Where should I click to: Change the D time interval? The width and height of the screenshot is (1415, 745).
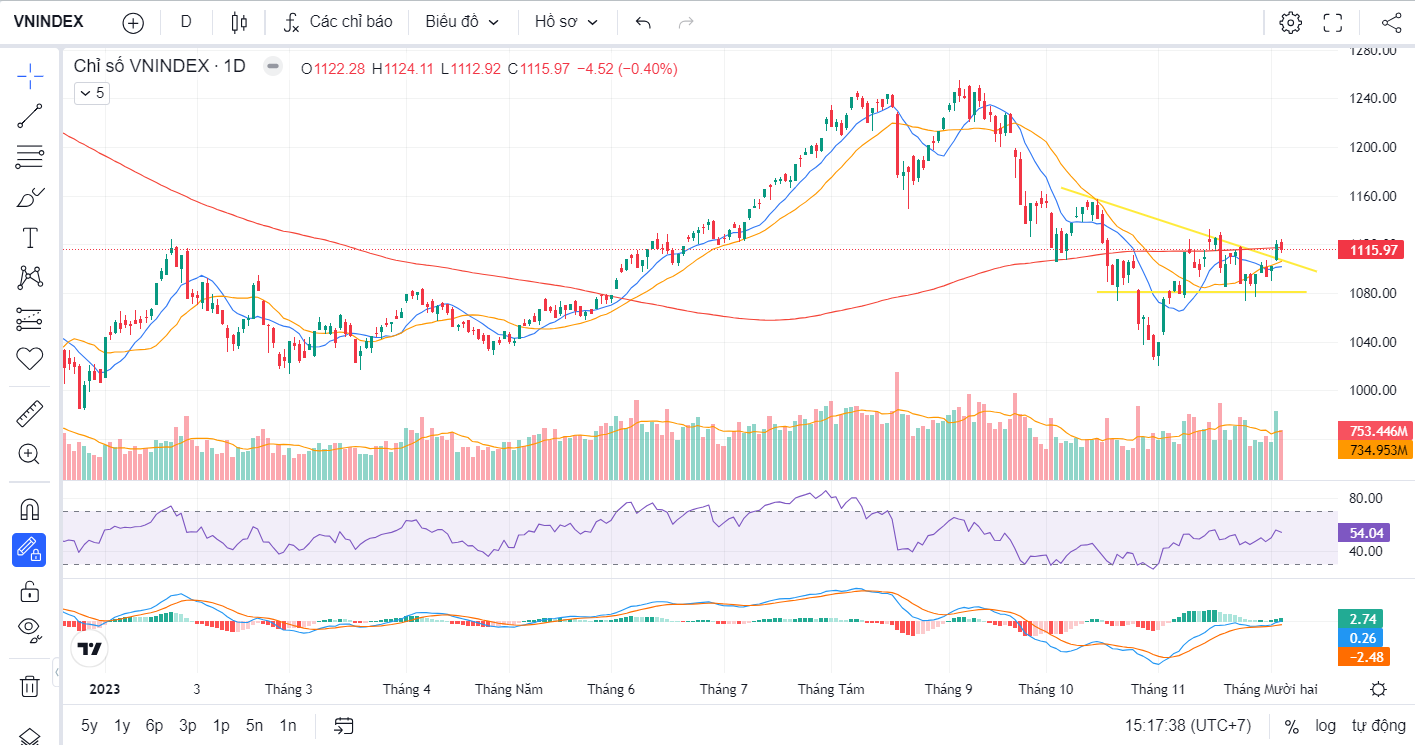coord(186,22)
